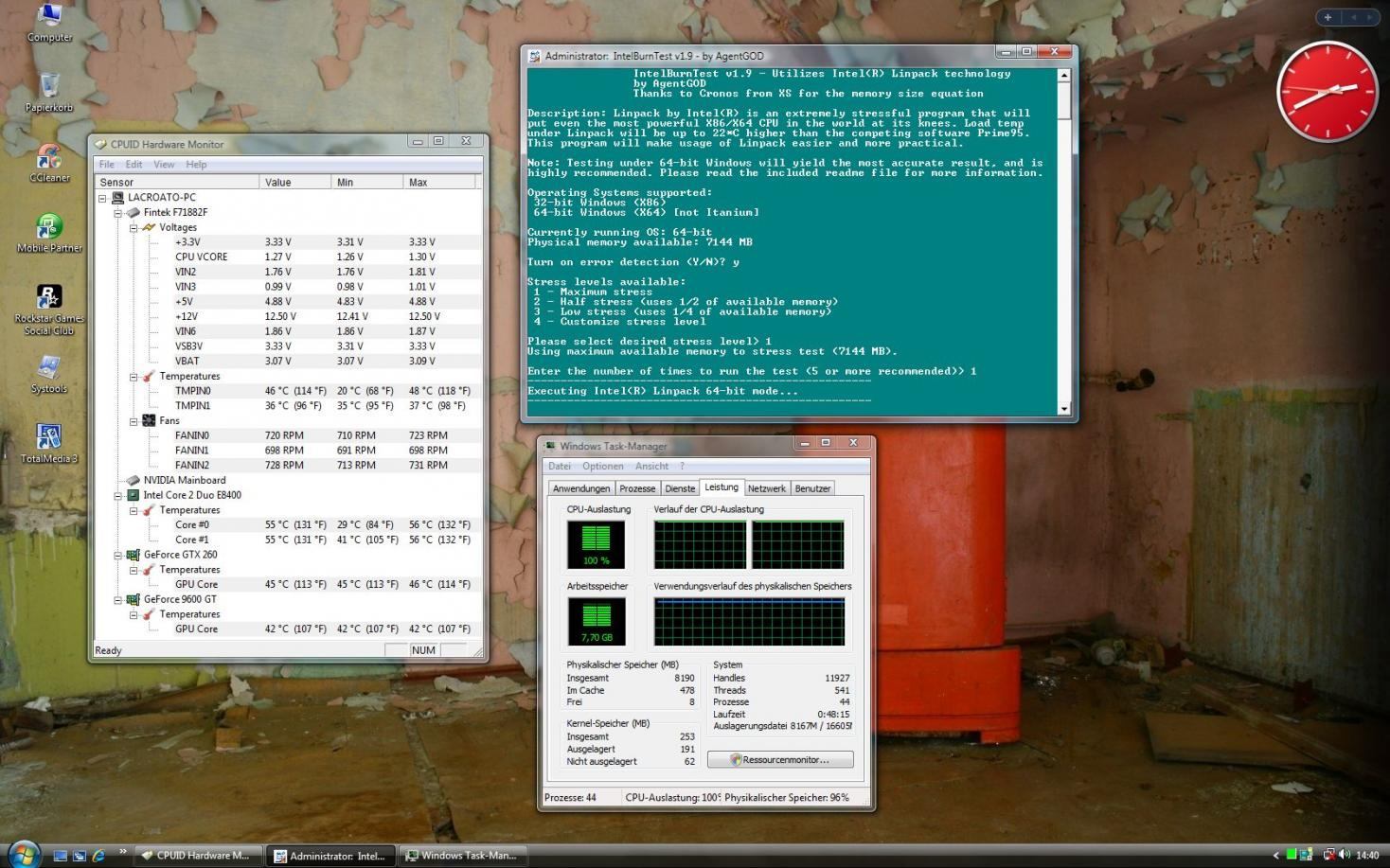Viewport: 1390px width, 868px height.
Task: Click the Sensor column header
Action: tap(177, 182)
